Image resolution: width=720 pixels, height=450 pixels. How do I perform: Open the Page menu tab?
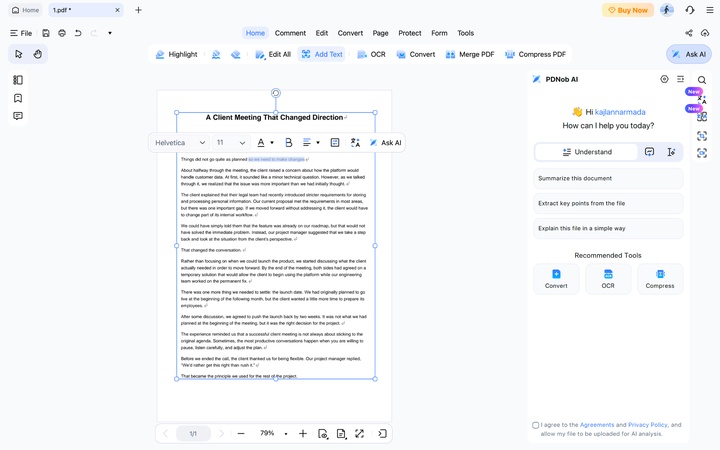(381, 33)
